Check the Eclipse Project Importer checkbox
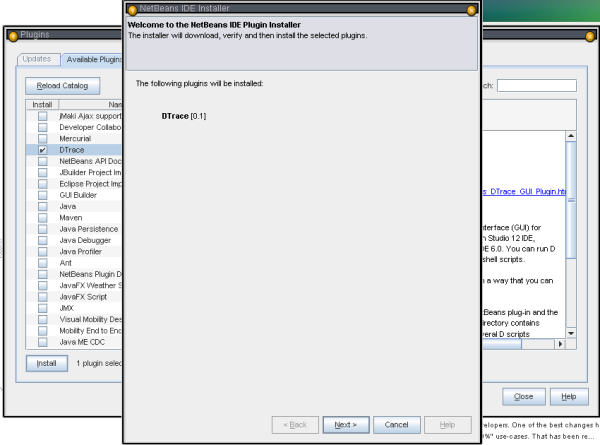Screen dimensions: 600x445 pyautogui.click(x=42, y=184)
